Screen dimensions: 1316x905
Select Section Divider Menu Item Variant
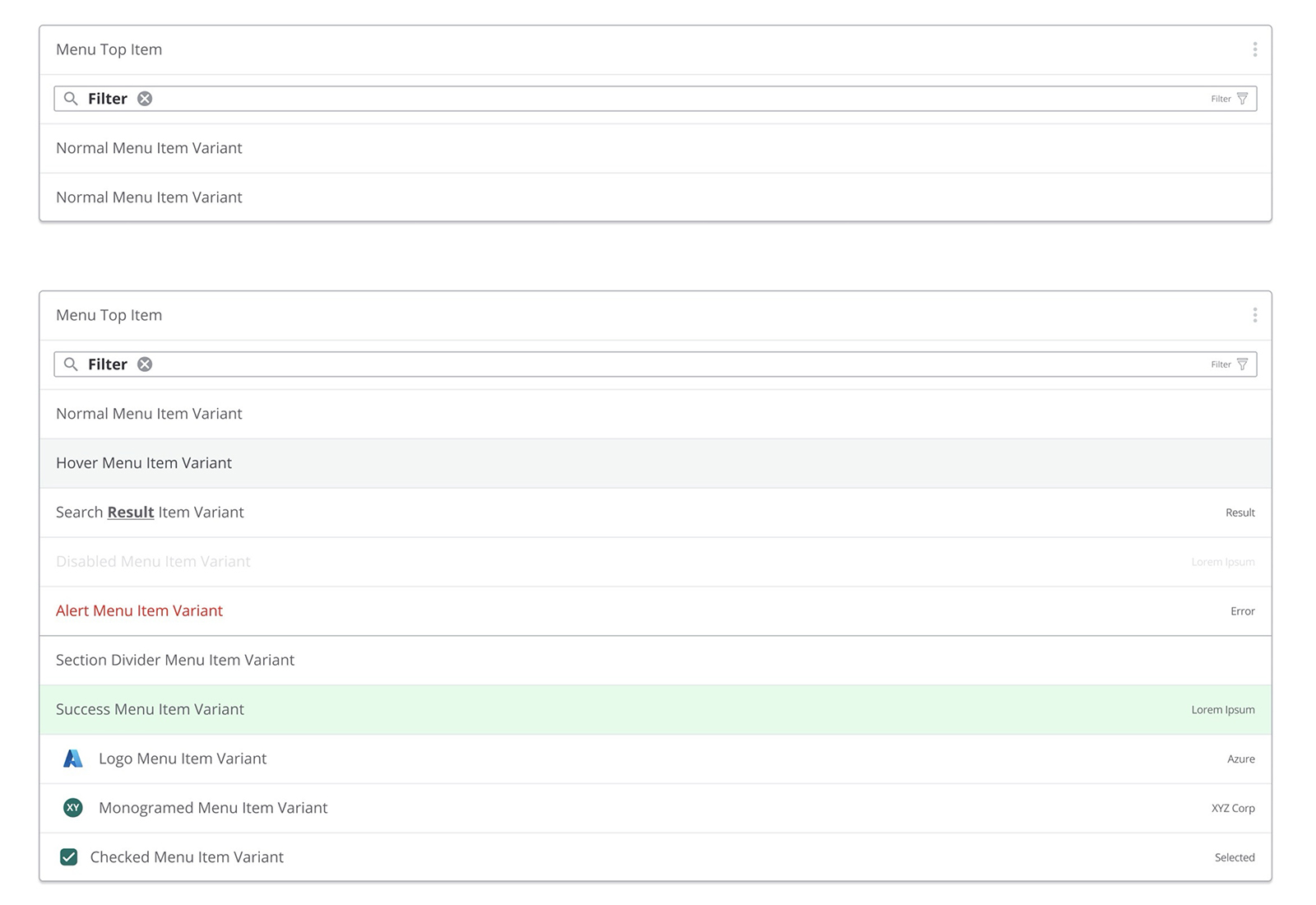tap(175, 660)
